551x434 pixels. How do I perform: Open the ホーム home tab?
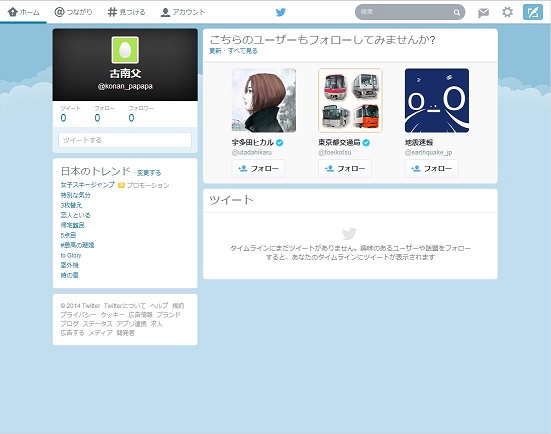point(24,12)
